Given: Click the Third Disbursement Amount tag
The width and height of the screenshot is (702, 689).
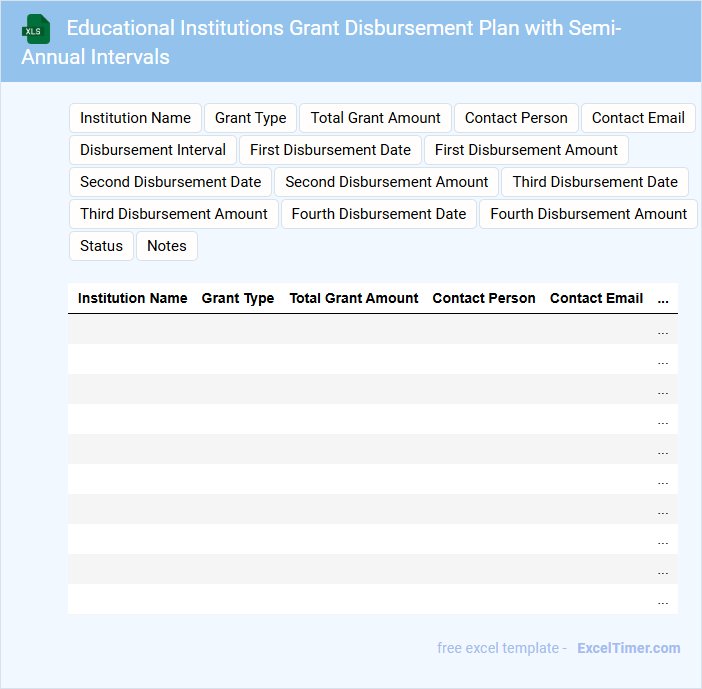Looking at the screenshot, I should point(174,214).
